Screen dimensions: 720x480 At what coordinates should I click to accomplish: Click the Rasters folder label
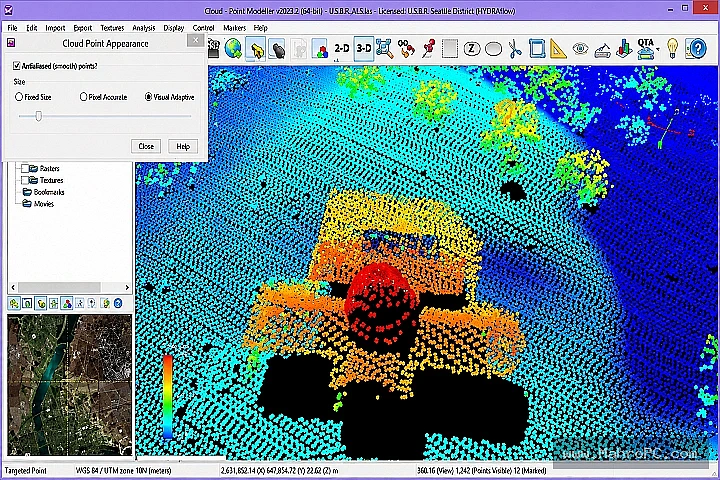click(x=50, y=168)
